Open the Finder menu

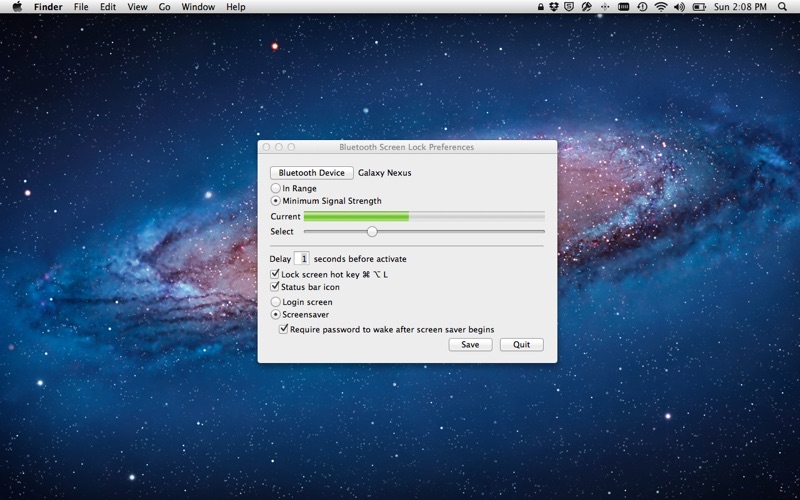pyautogui.click(x=48, y=7)
